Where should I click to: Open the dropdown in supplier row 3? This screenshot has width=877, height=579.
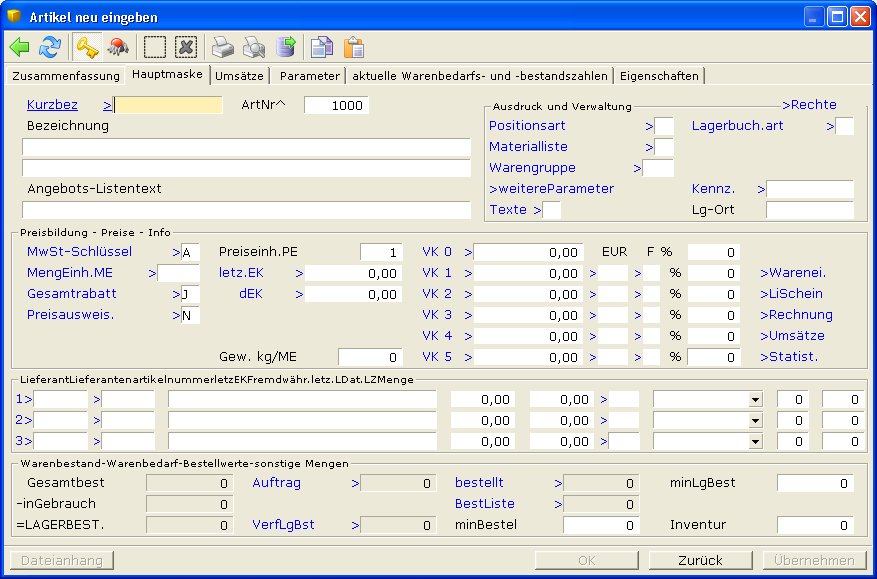754,442
